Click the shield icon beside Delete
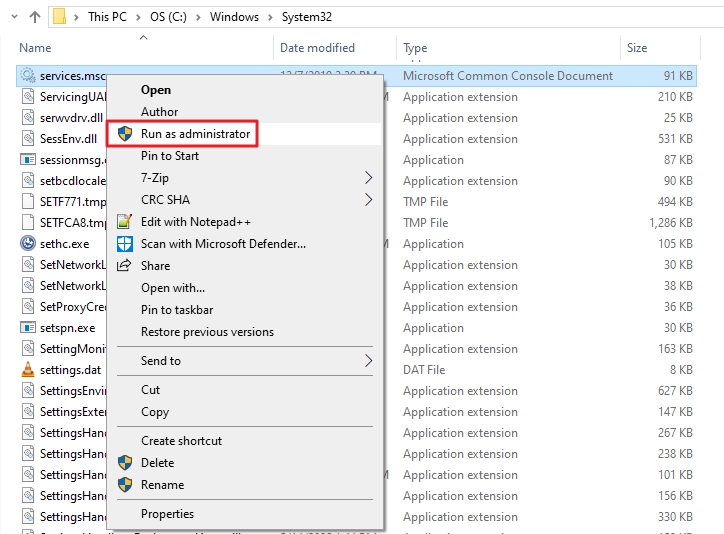Viewport: 724px width, 534px height. [x=125, y=462]
